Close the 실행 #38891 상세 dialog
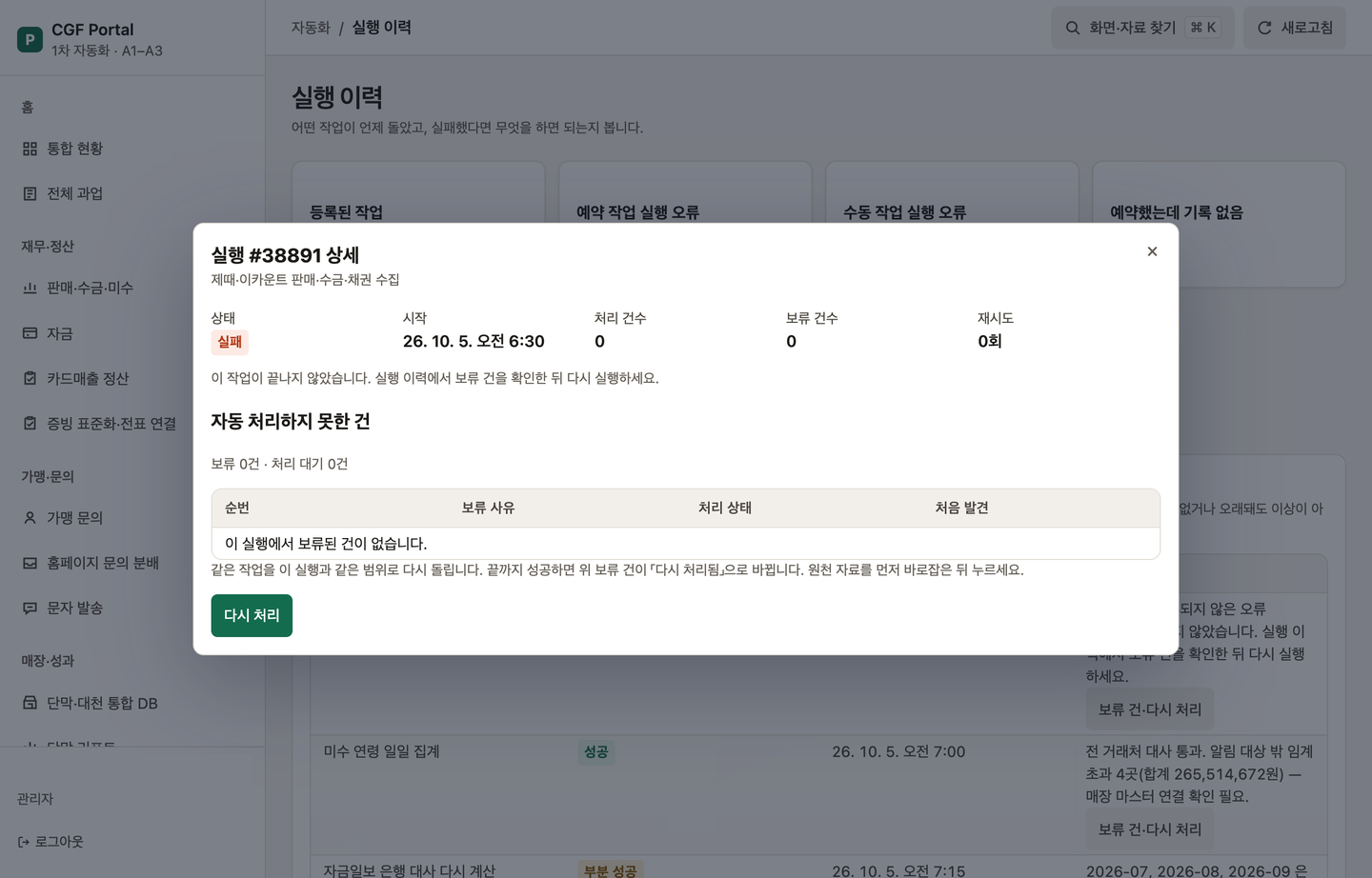 [1152, 251]
